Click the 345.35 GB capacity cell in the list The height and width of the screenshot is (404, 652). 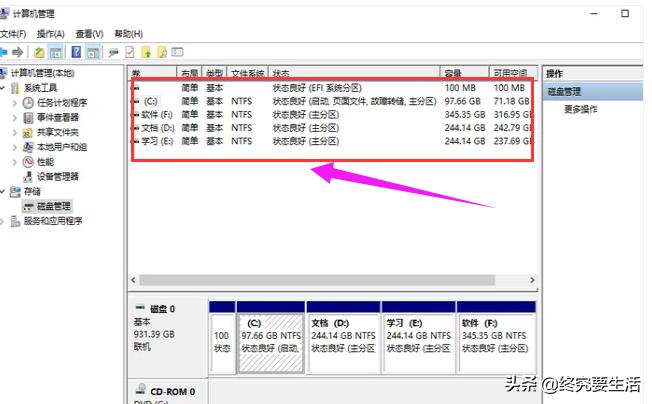pyautogui.click(x=465, y=115)
